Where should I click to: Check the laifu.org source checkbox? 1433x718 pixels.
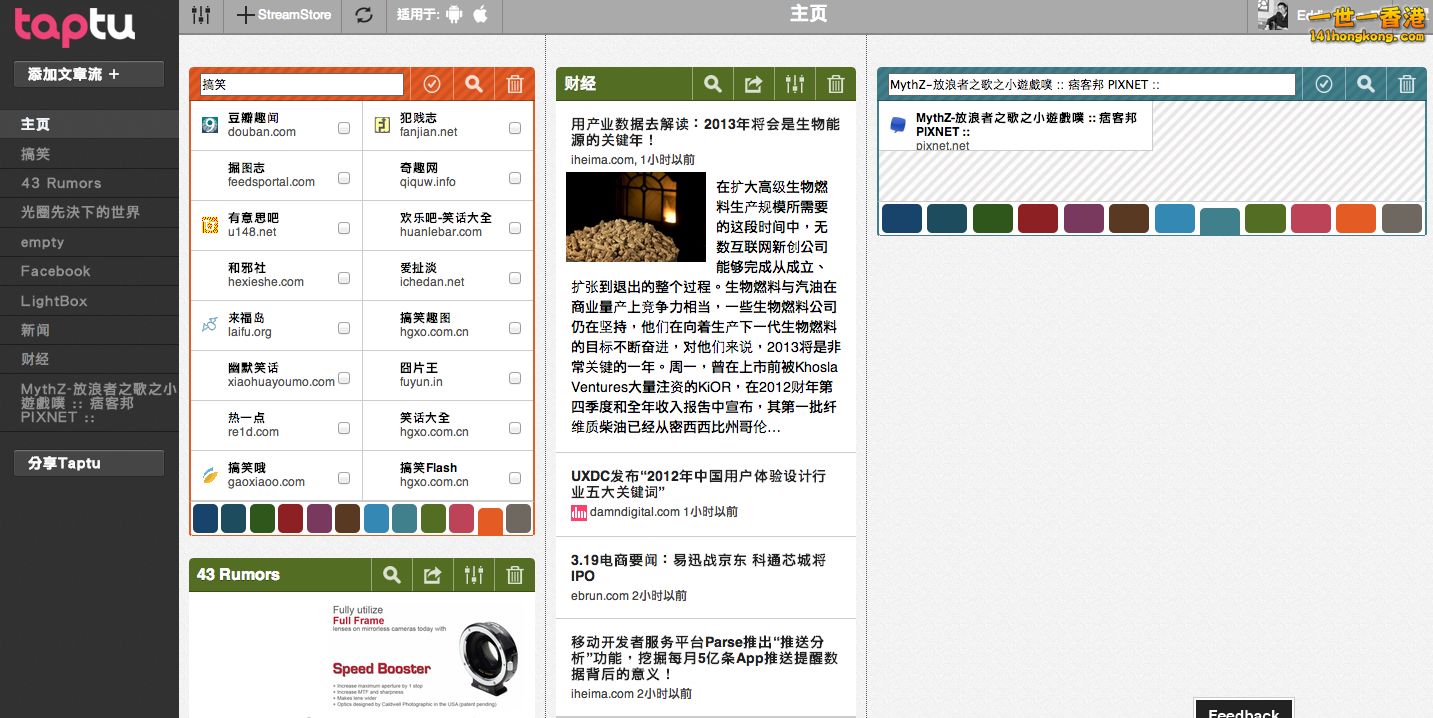click(x=344, y=328)
